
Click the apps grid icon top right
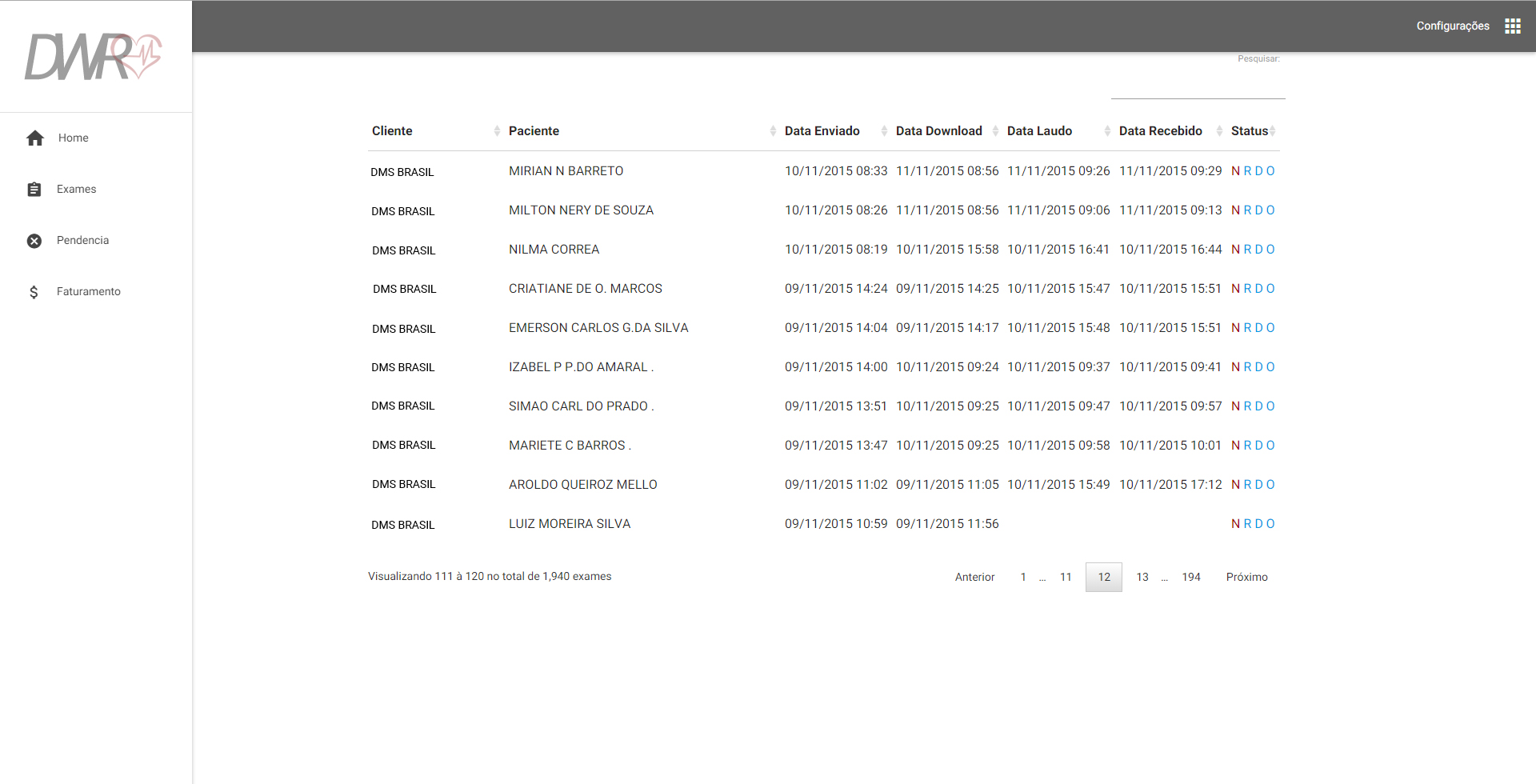point(1512,25)
